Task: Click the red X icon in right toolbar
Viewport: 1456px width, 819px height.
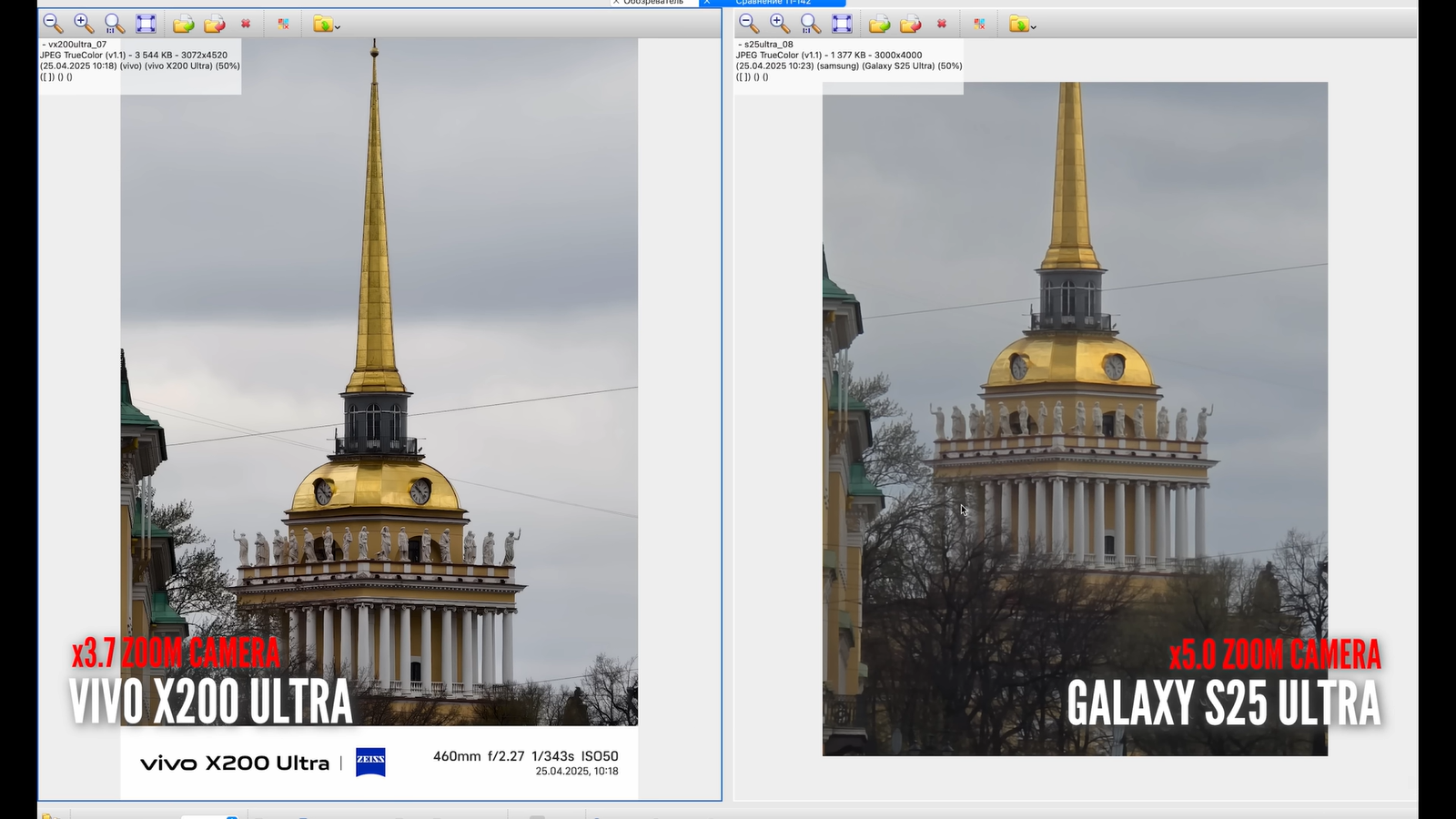Action: click(942, 24)
